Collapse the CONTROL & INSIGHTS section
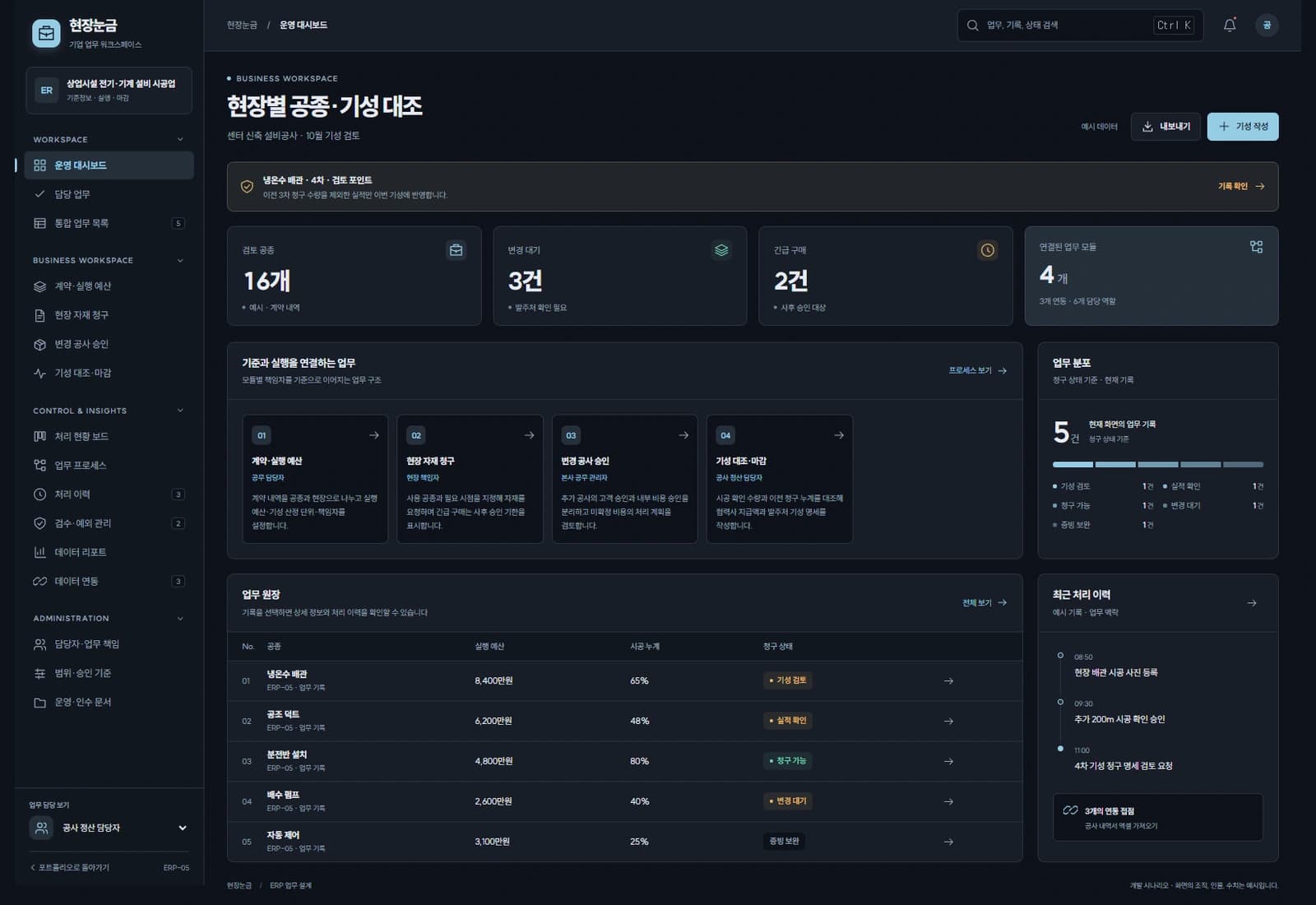This screenshot has width=1316, height=905. (x=180, y=411)
